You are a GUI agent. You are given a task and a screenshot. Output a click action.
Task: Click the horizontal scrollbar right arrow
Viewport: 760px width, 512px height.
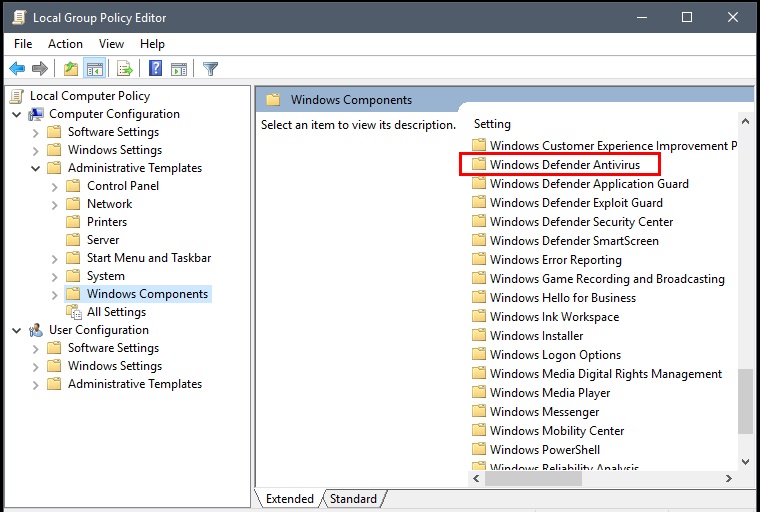tap(728, 479)
